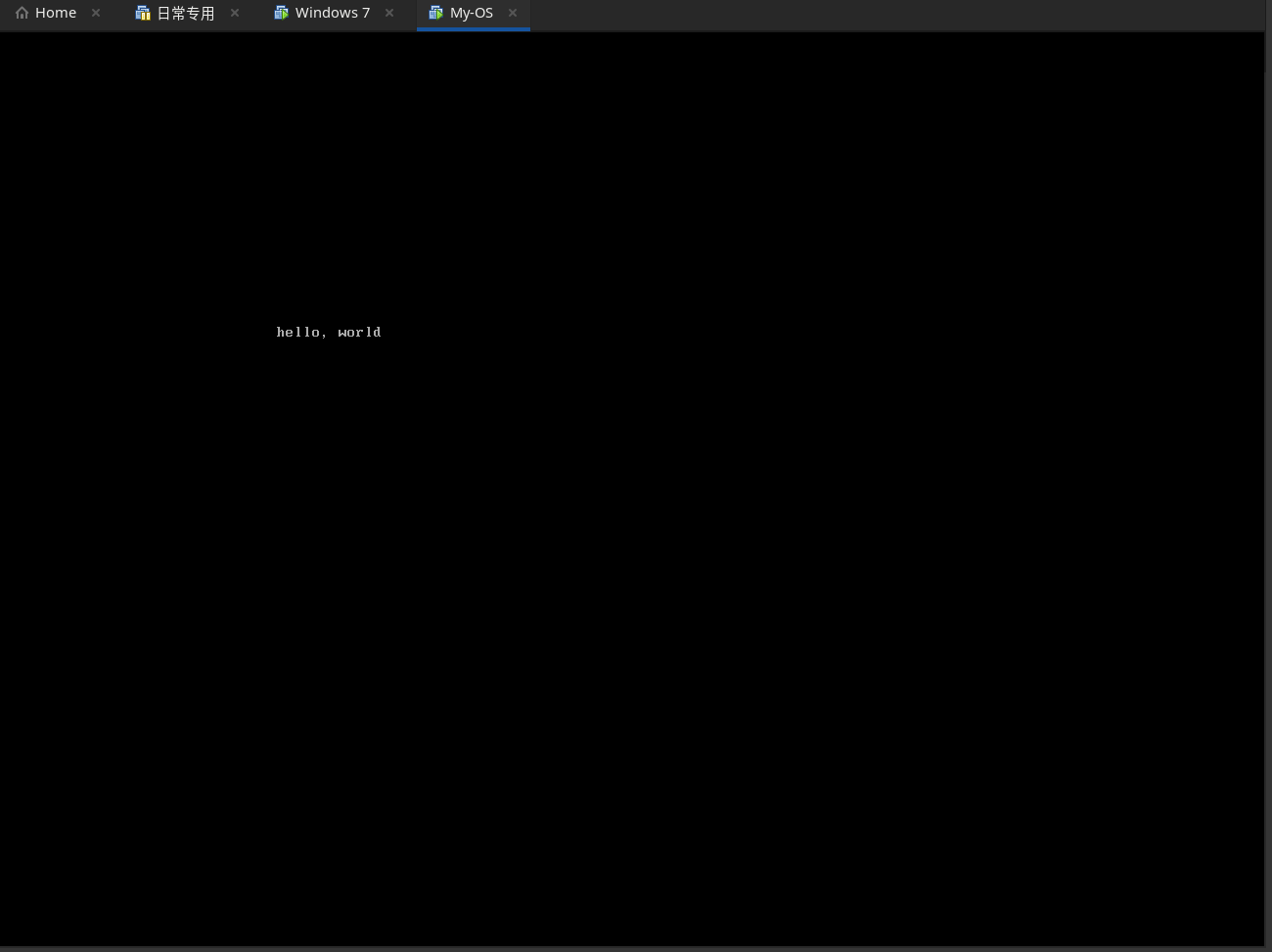Switch to the Windows 7 tab
The image size is (1272, 952).
[333, 14]
